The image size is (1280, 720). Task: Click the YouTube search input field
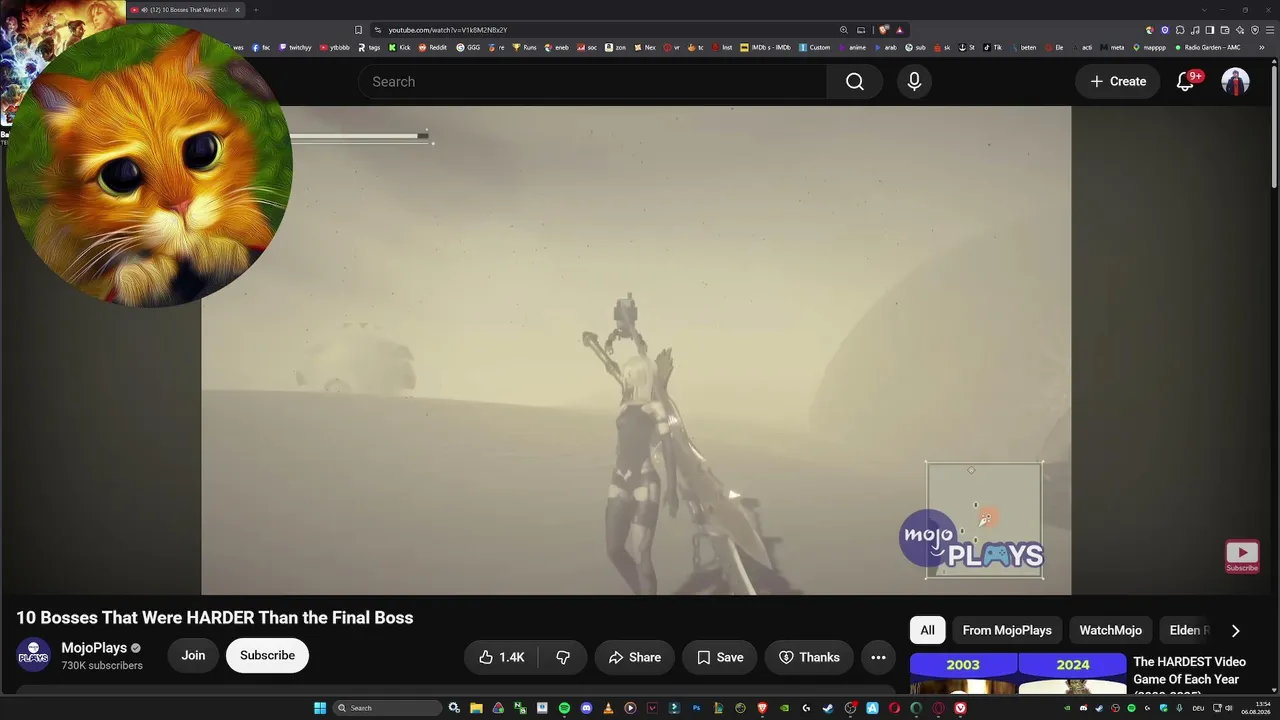click(592, 82)
